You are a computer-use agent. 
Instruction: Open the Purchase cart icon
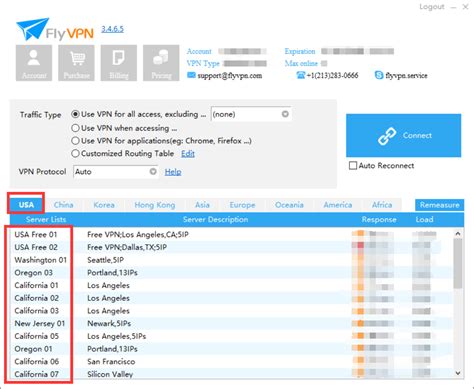76,63
